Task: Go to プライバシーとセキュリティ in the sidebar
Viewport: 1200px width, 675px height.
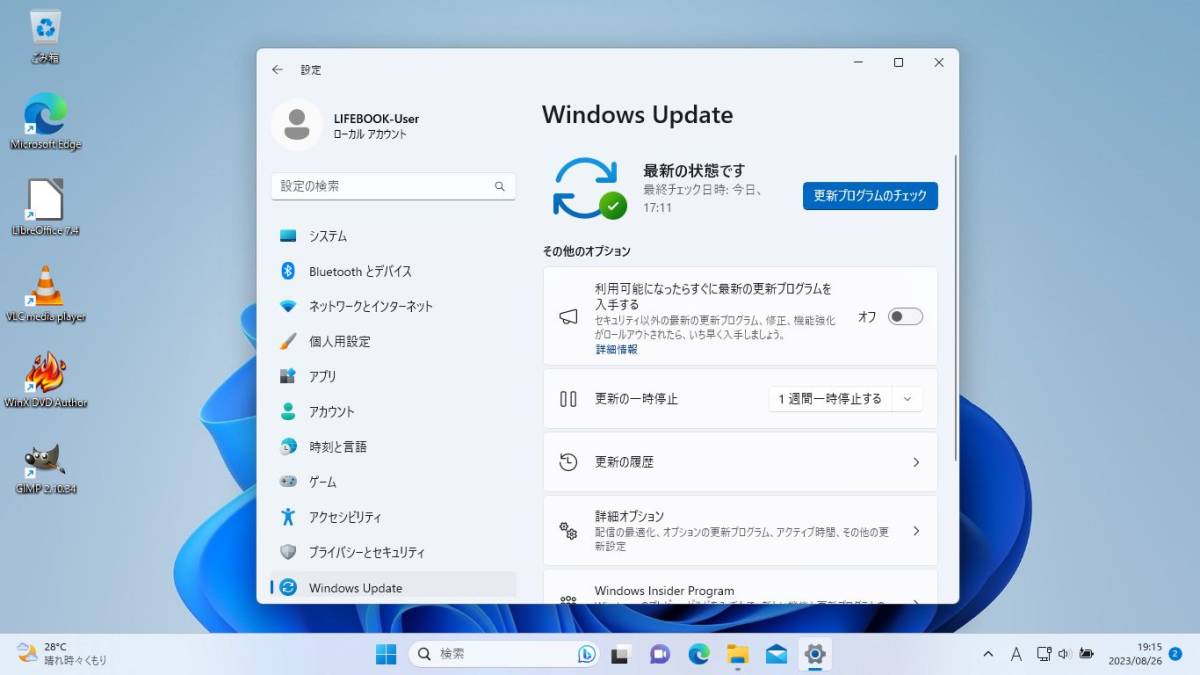Action: [393, 552]
